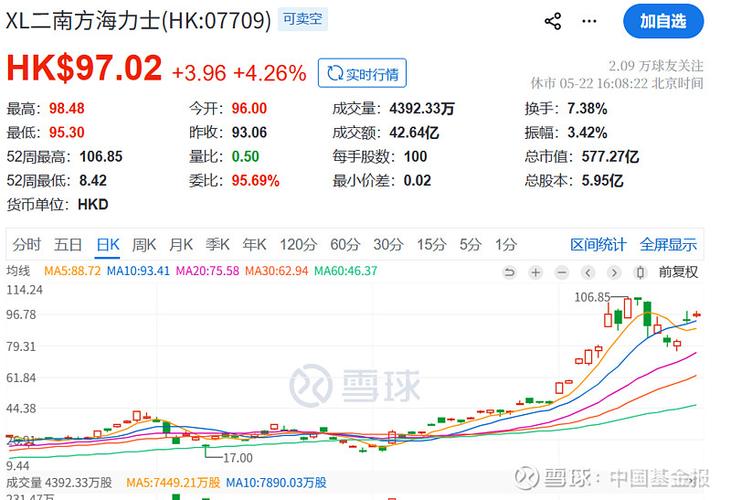Click the share icon
The width and height of the screenshot is (731, 500).
(x=552, y=21)
